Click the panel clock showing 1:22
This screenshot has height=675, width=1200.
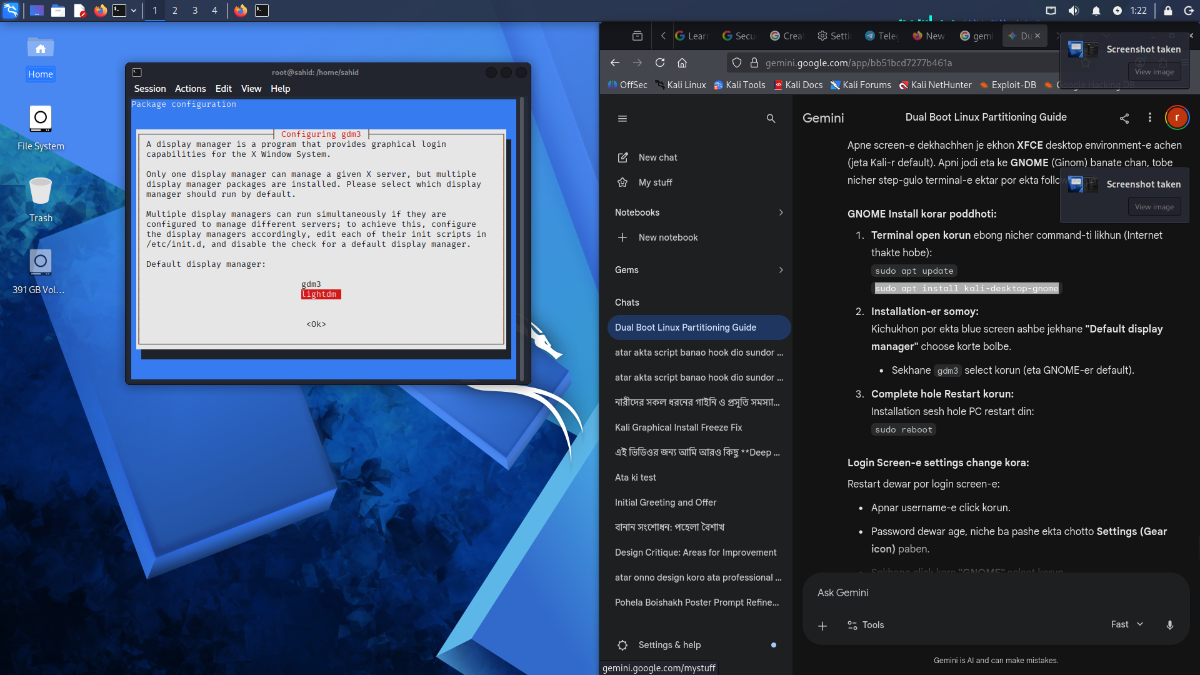(1138, 10)
